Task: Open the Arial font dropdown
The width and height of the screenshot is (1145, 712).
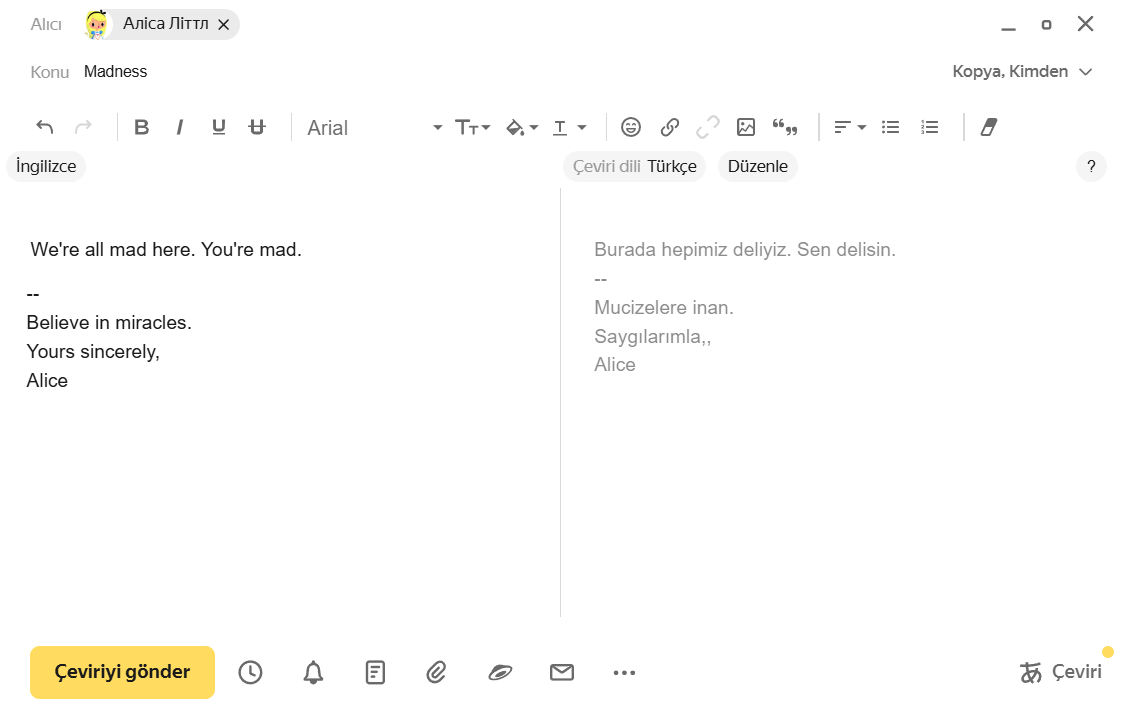Action: [x=374, y=128]
